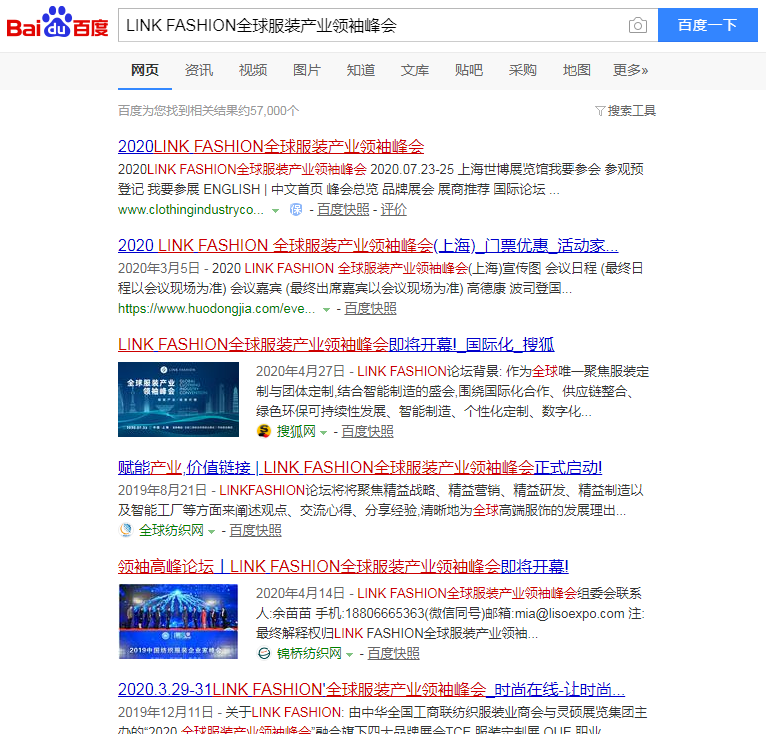Screen dimensions: 767x734
Task: Click the 百度一下 search button
Action: click(707, 25)
